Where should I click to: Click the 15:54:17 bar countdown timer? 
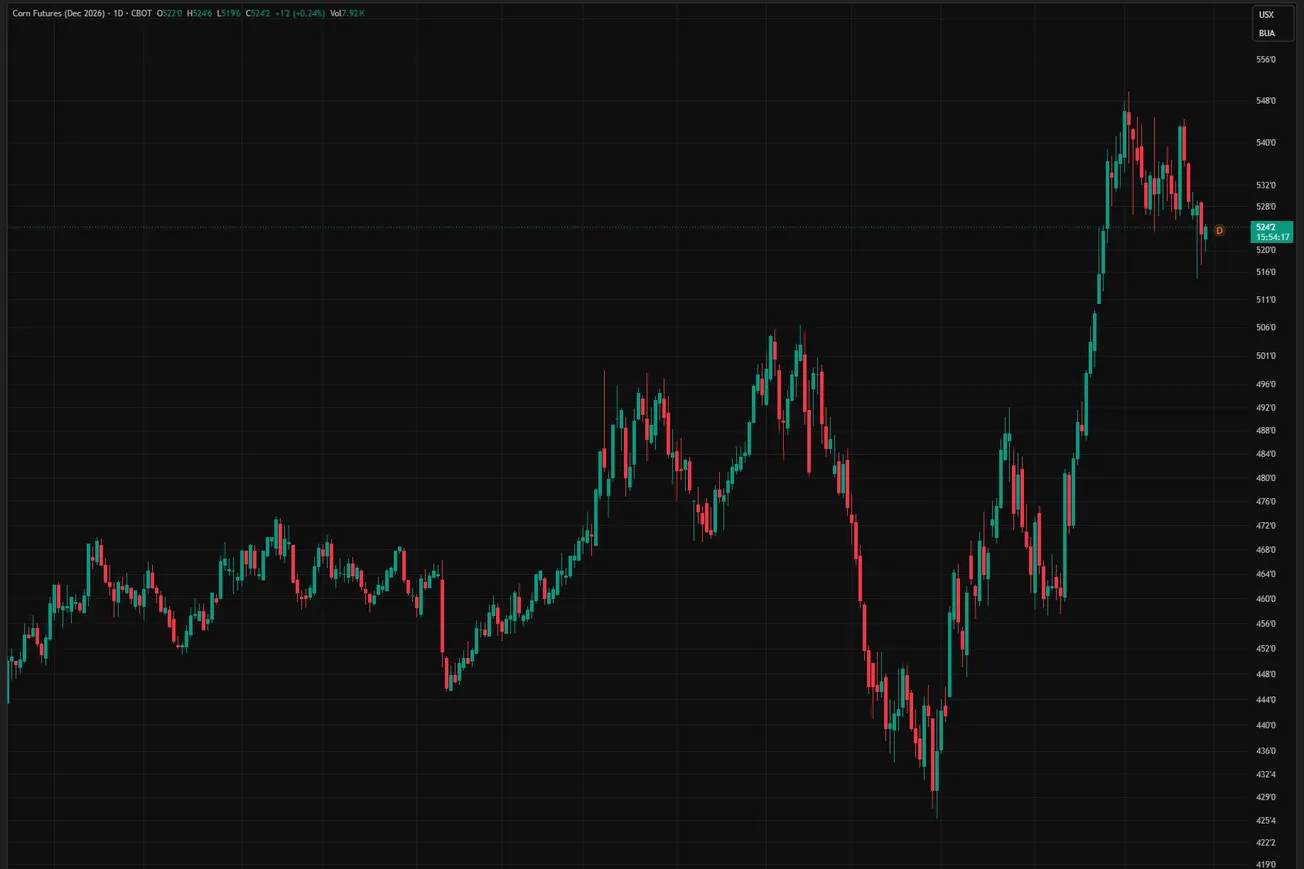tap(1273, 237)
